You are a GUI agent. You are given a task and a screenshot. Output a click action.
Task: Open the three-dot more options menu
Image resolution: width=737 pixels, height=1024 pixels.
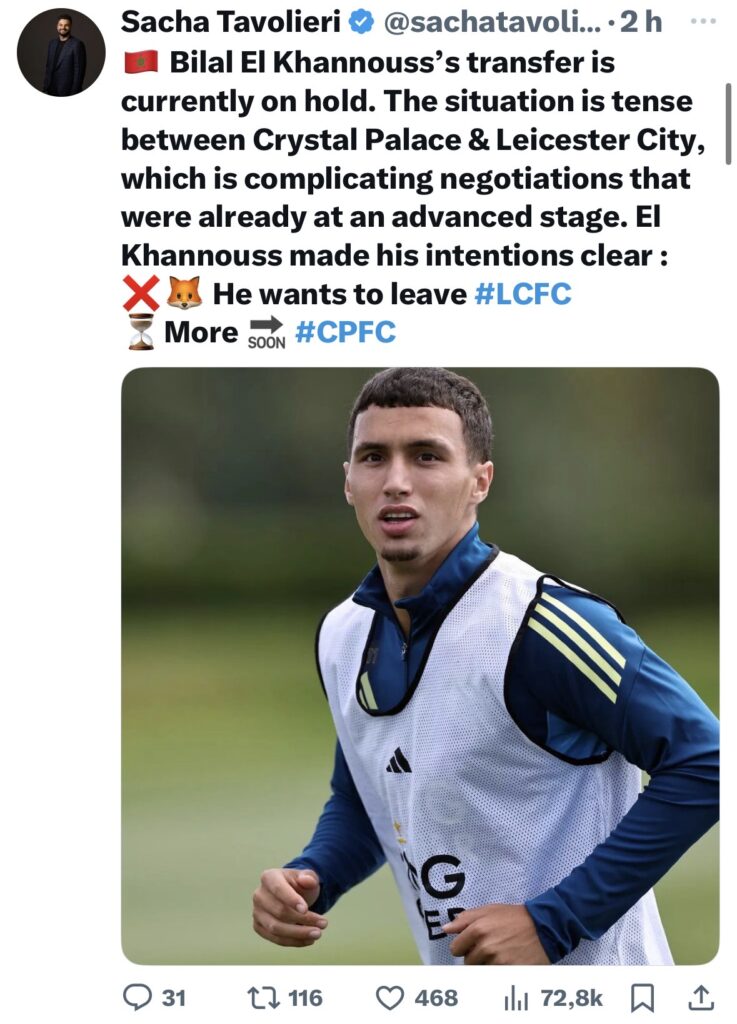(702, 21)
